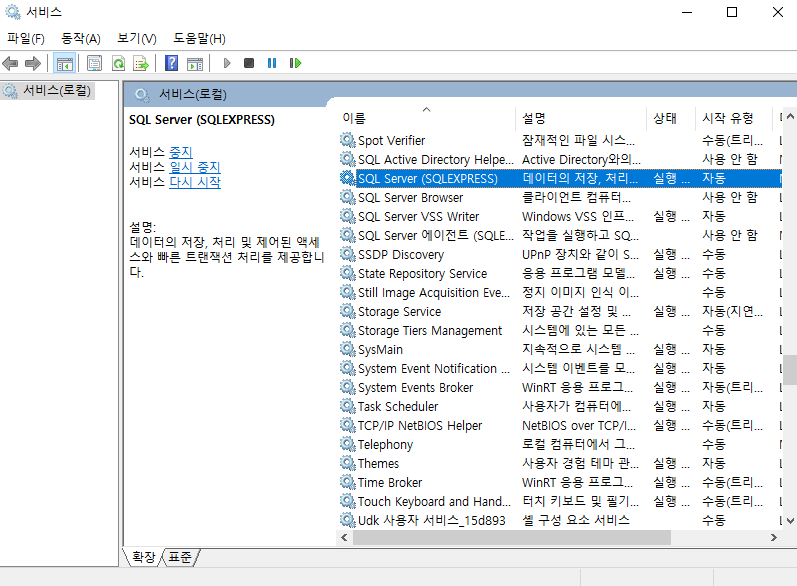Click the vertical scrollbar thumb
This screenshot has width=797, height=586.
790,370
